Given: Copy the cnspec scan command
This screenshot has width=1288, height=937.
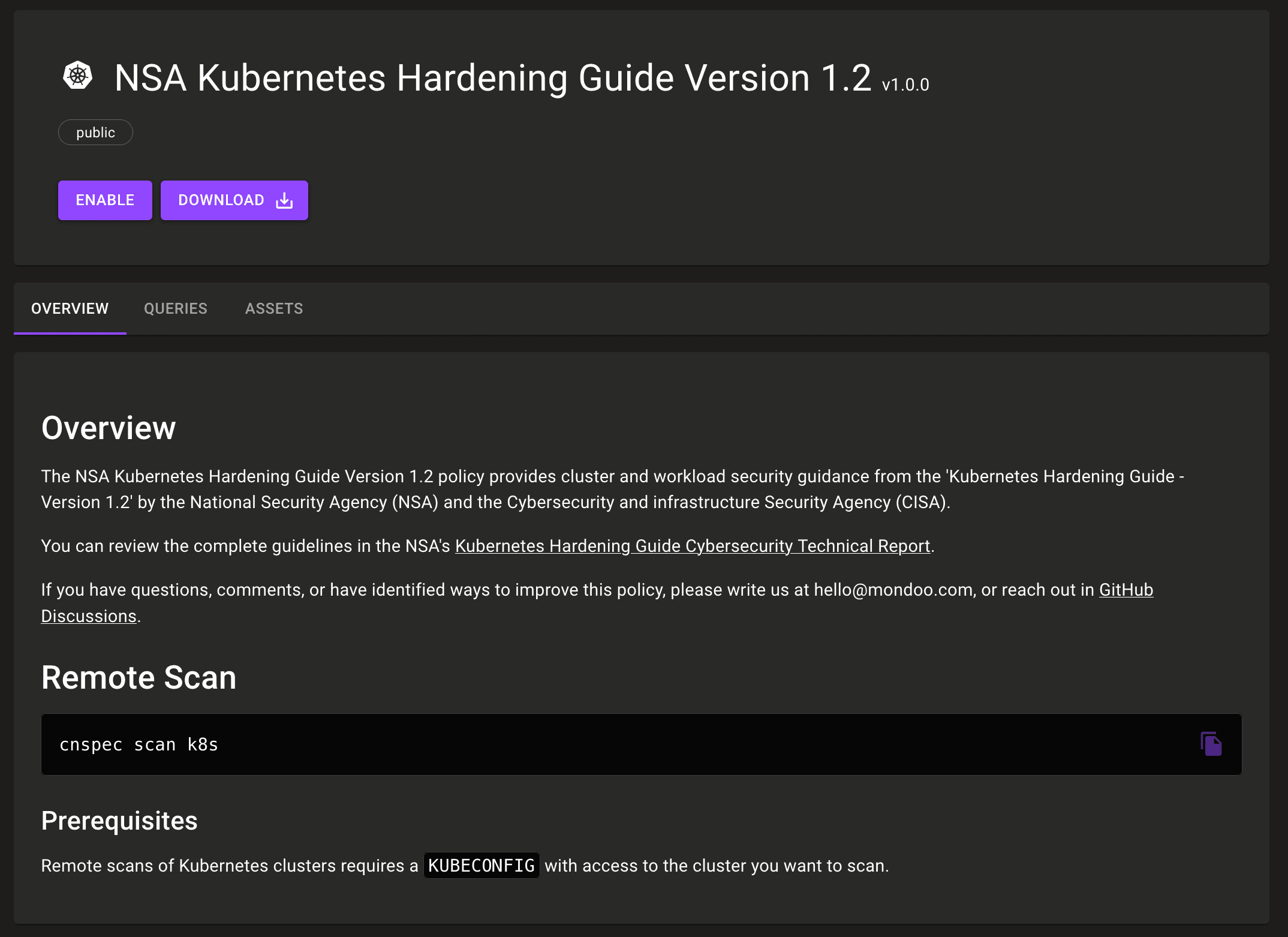Looking at the screenshot, I should pos(1211,744).
